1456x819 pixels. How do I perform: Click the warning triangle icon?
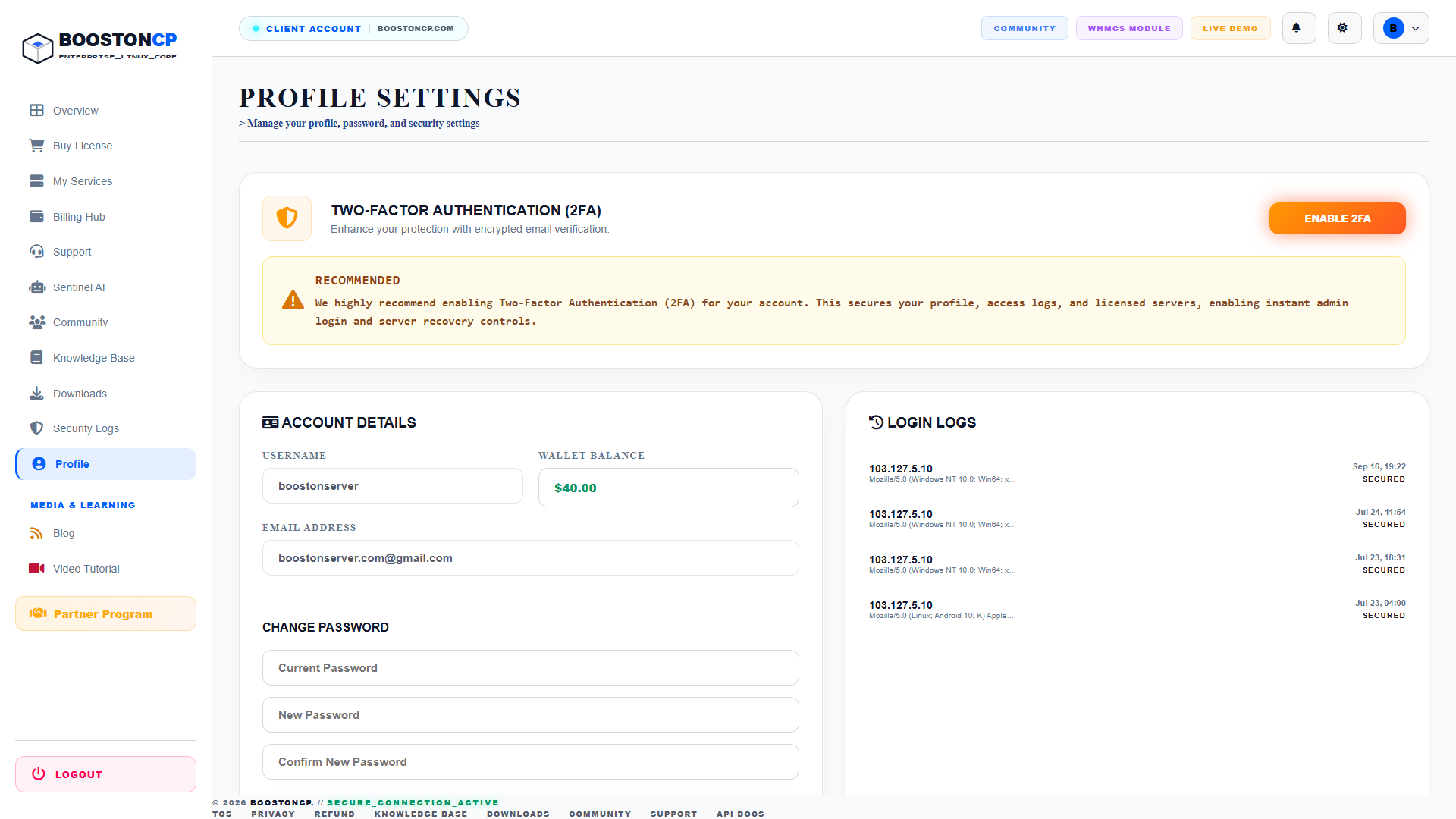tap(293, 300)
